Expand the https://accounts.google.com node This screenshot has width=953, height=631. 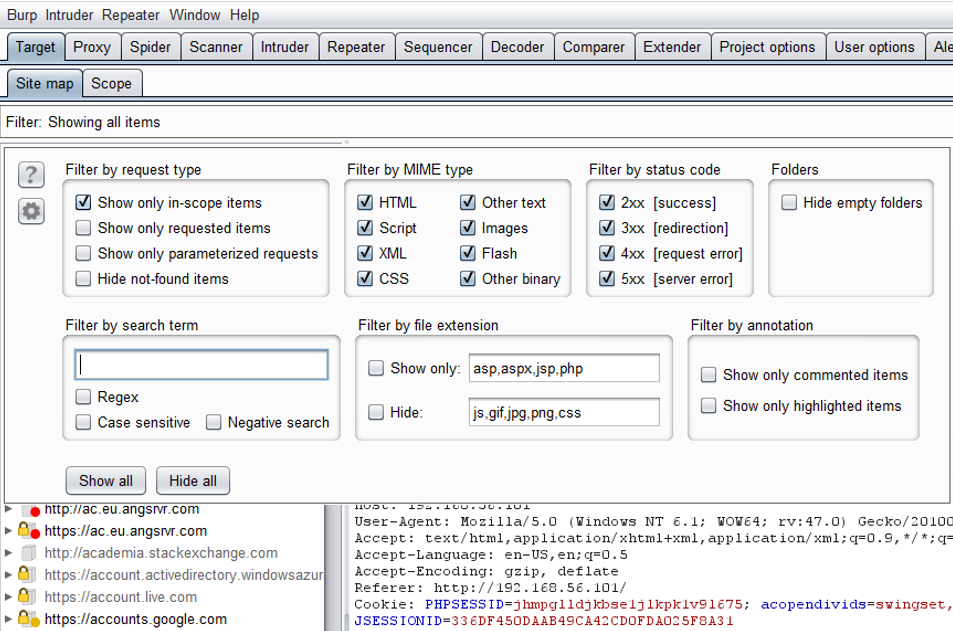(9, 619)
